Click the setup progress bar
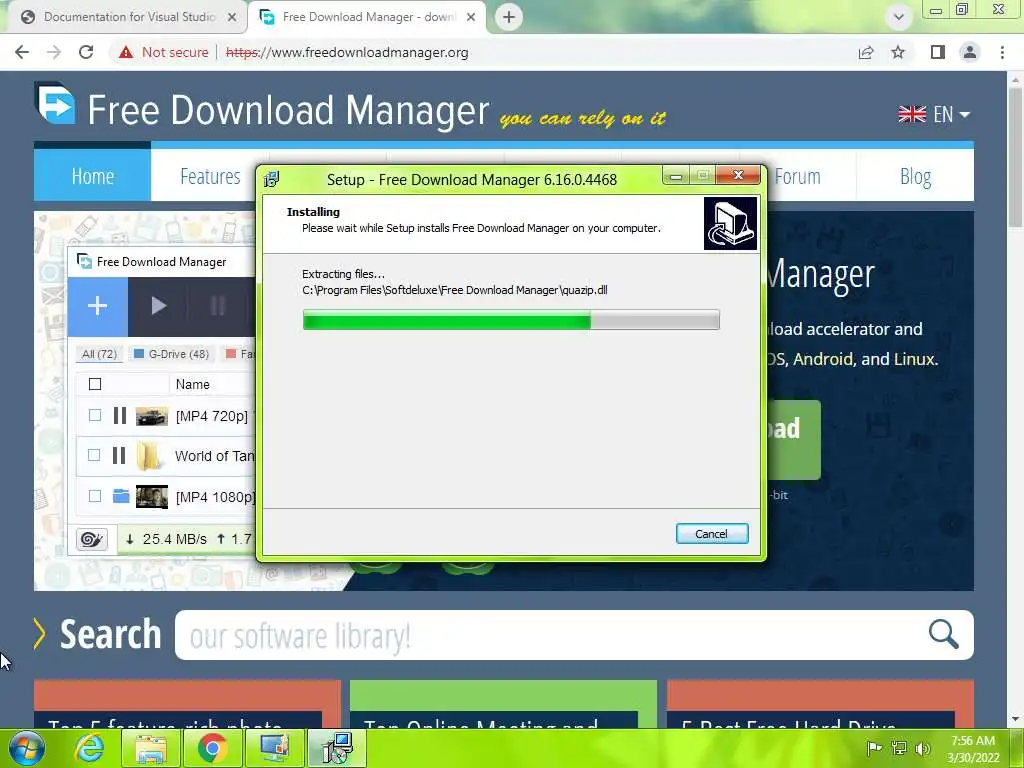Viewport: 1024px width, 768px height. click(511, 320)
